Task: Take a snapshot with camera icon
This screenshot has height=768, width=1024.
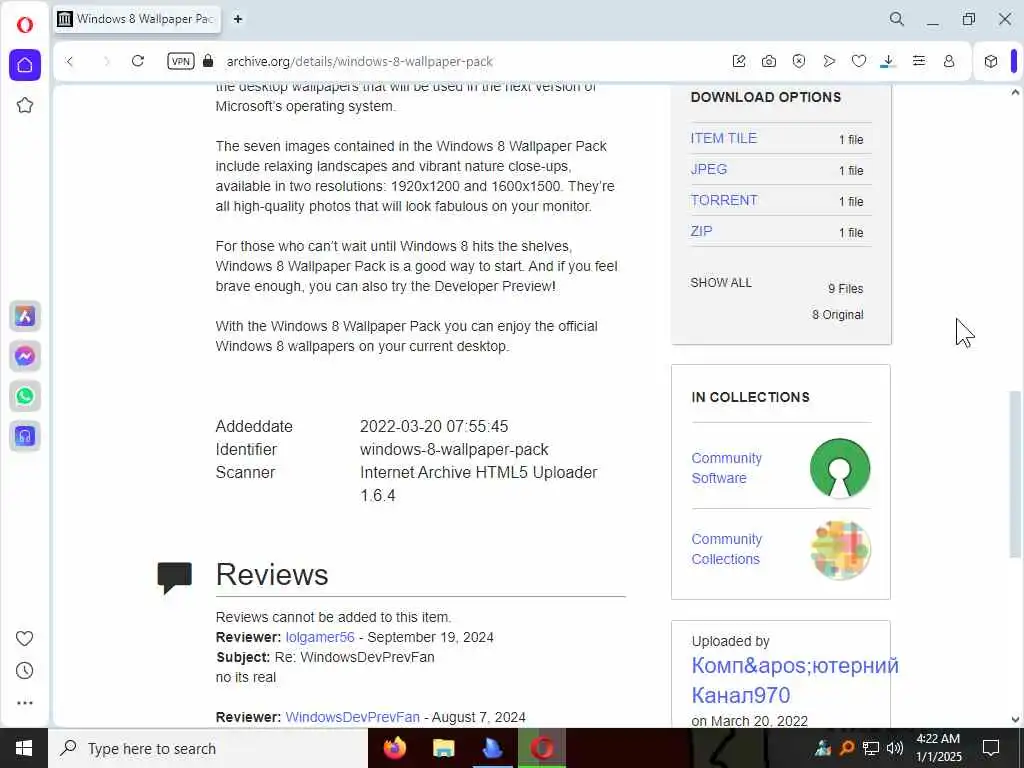Action: coord(769,61)
